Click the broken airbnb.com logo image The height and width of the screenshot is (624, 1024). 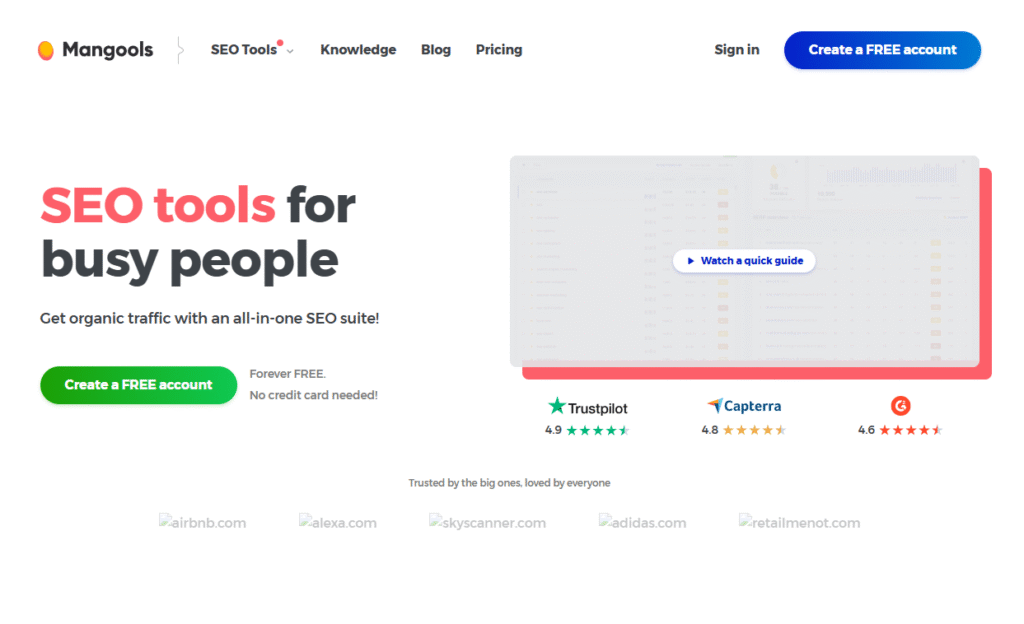202,522
